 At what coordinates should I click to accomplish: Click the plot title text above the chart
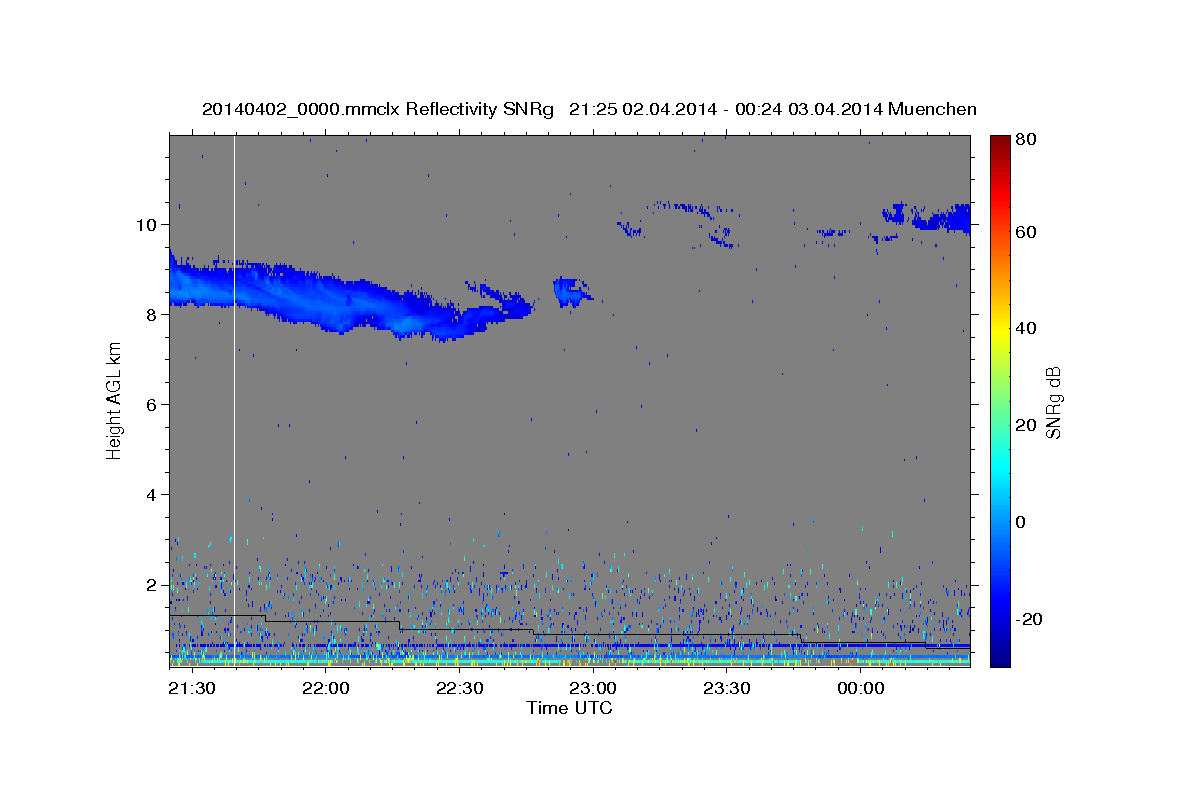pos(589,109)
